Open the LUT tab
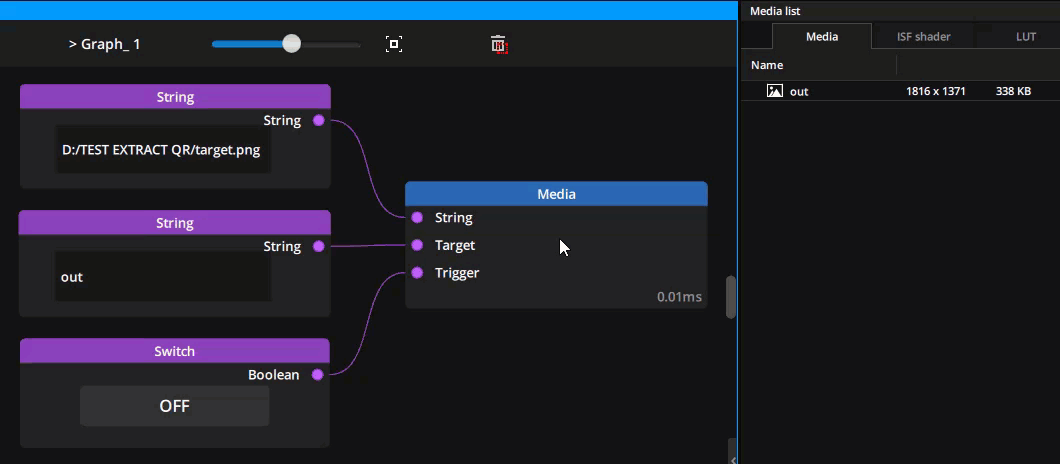Screen dimensions: 1060x464 (1025, 37)
